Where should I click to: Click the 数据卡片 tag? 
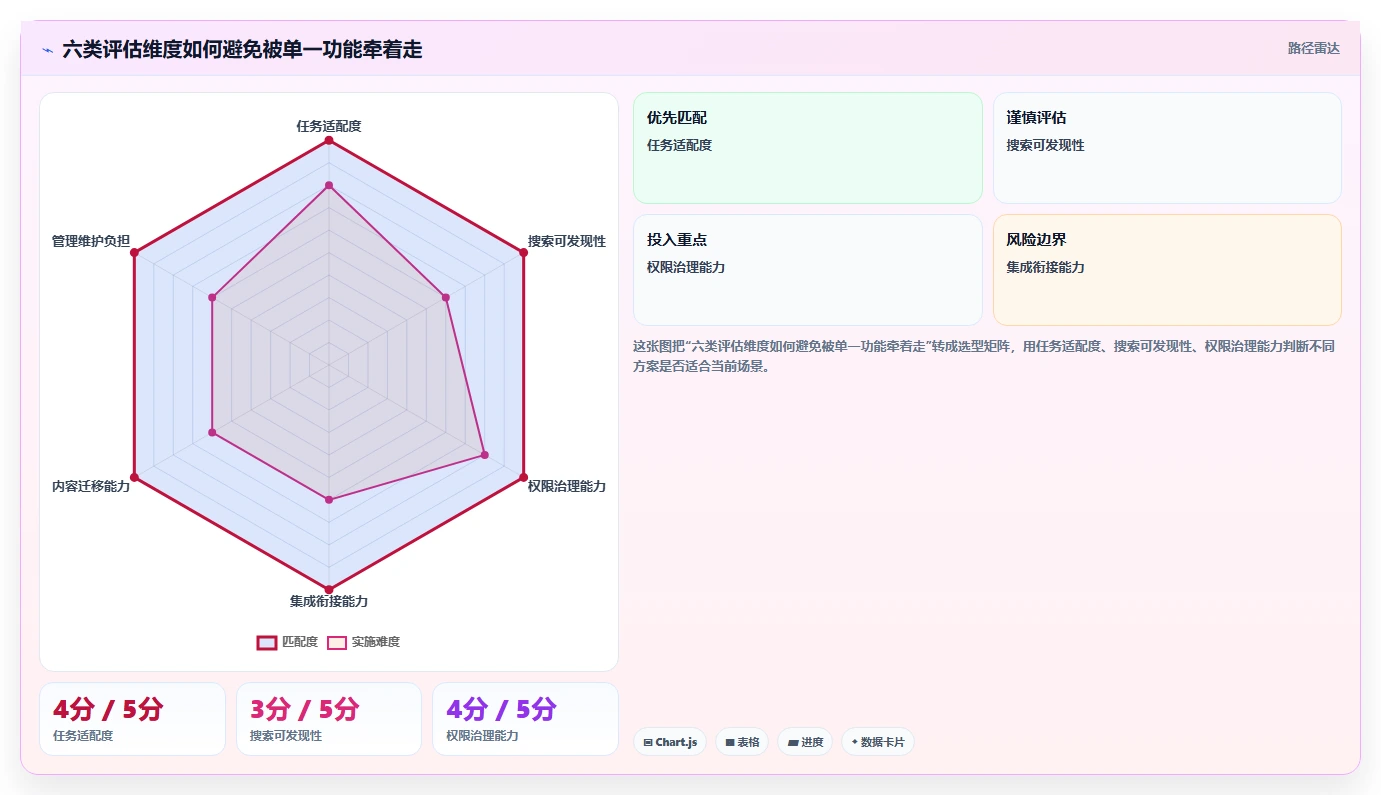pyautogui.click(x=878, y=742)
